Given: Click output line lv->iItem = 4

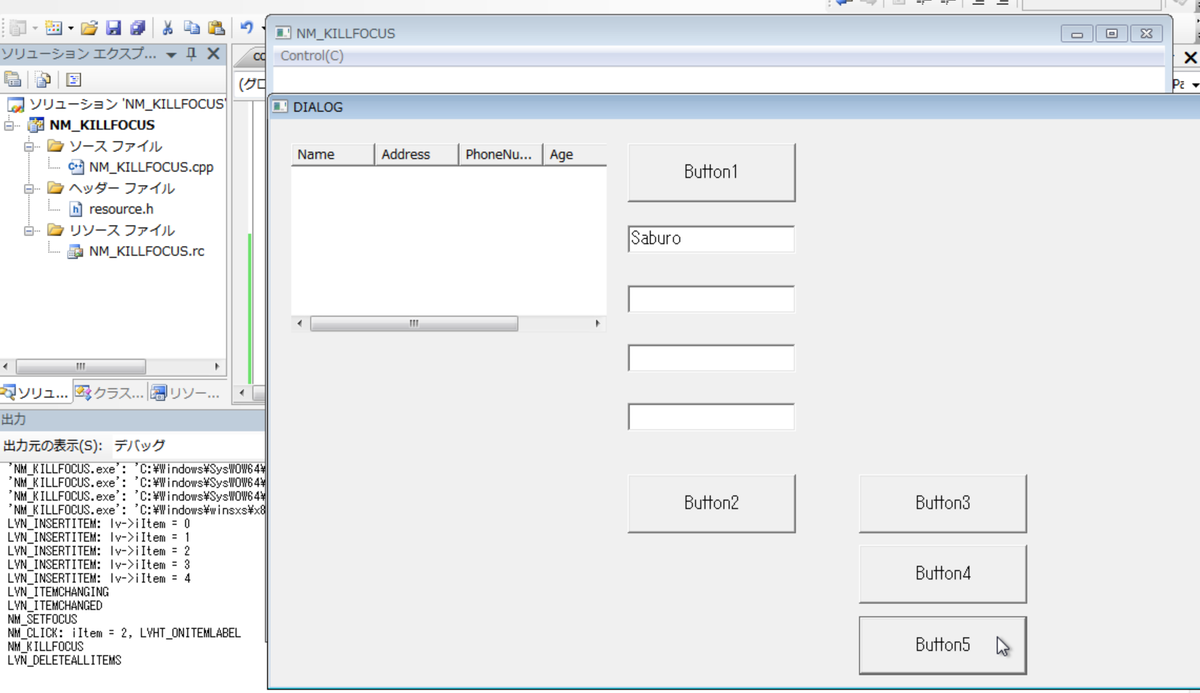Looking at the screenshot, I should click(x=98, y=579).
